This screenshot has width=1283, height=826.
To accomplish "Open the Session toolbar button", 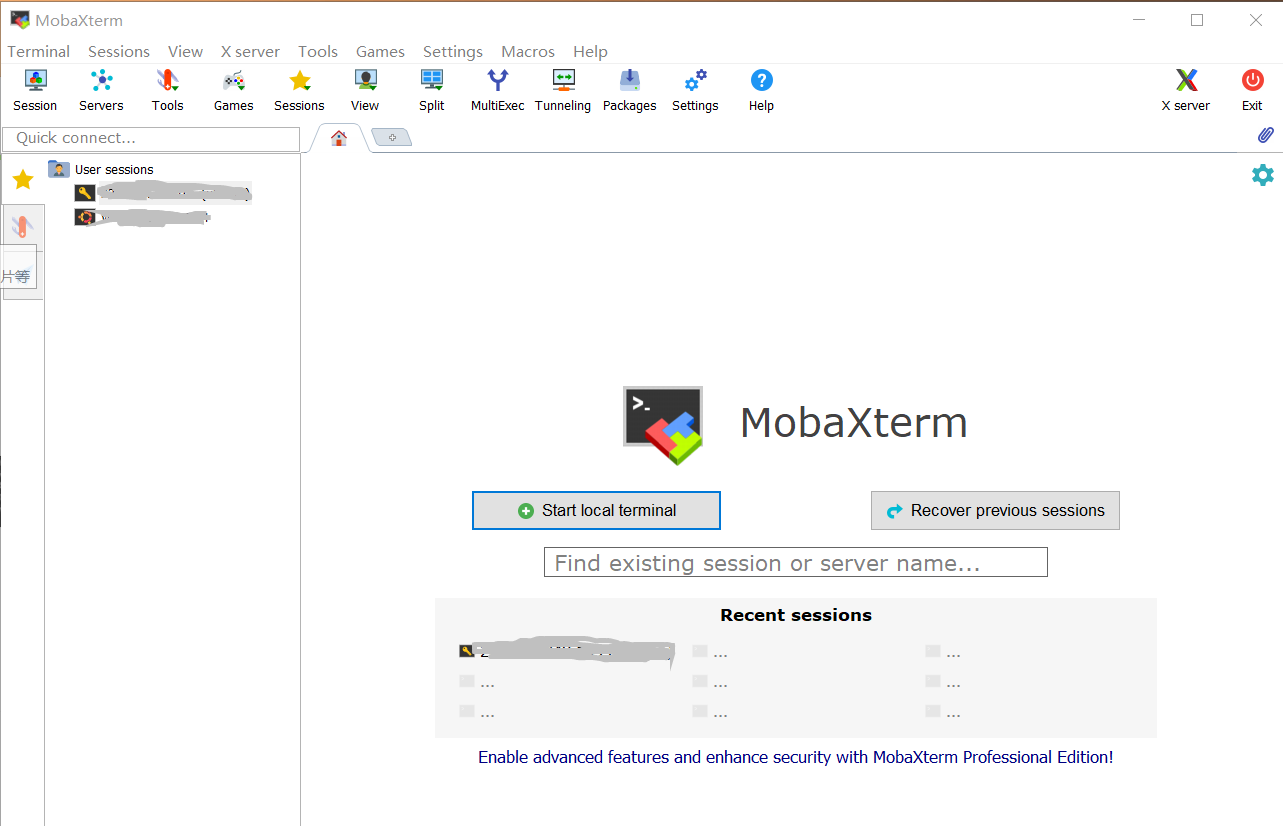I will (x=35, y=90).
